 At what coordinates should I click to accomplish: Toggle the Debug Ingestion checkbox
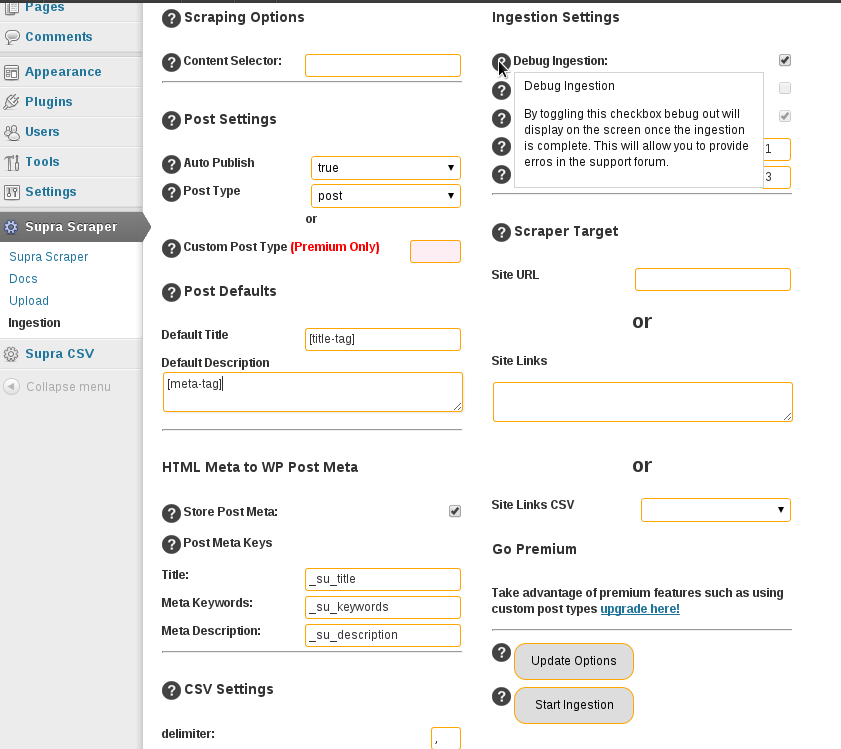785,60
